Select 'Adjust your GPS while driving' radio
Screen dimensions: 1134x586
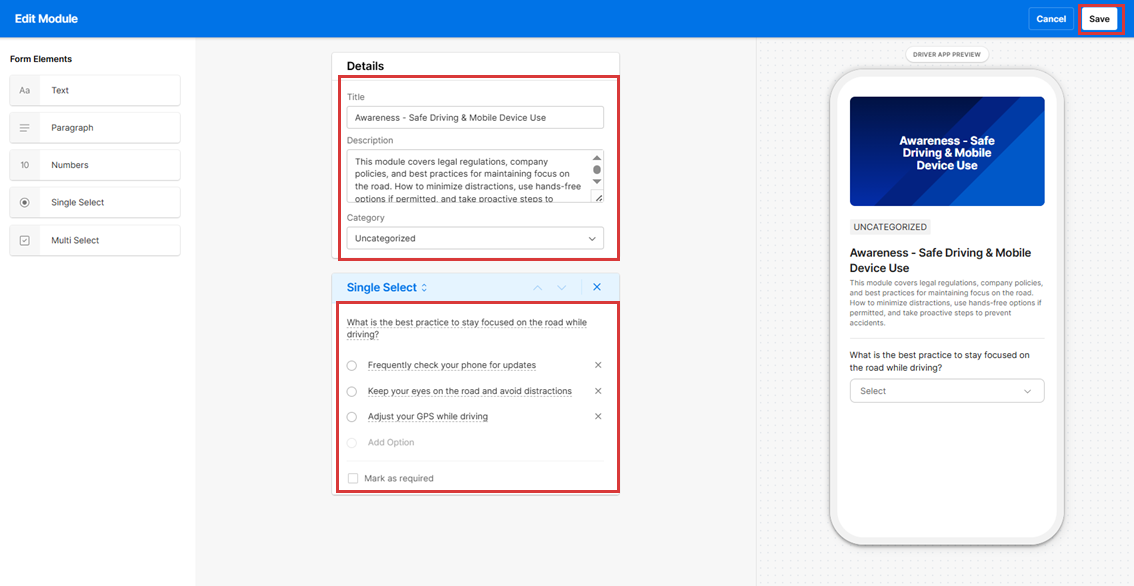[x=352, y=417]
